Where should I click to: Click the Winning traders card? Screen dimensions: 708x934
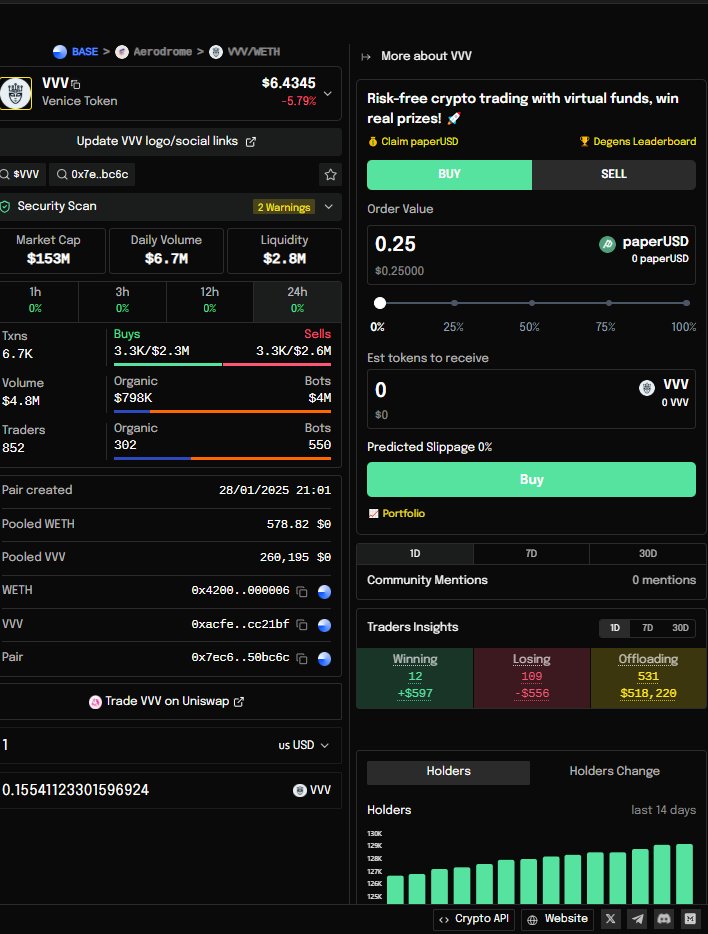click(x=415, y=678)
